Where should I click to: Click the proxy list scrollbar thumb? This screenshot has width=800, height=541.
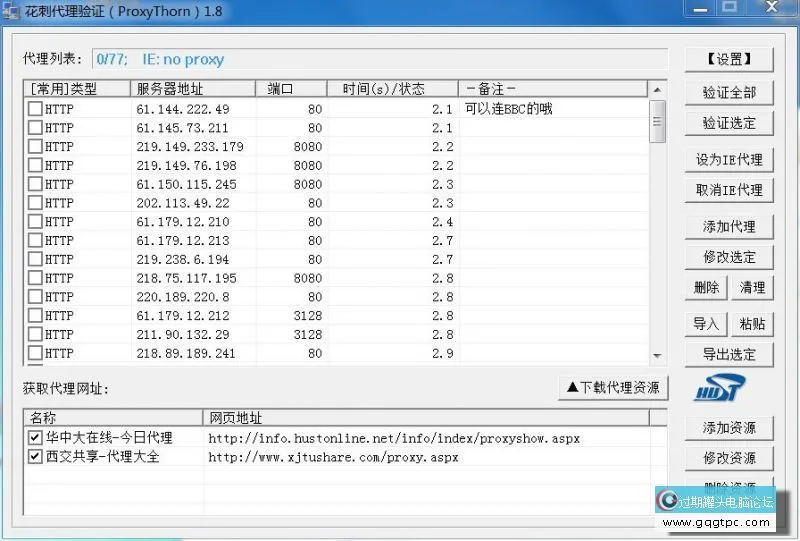point(657,121)
